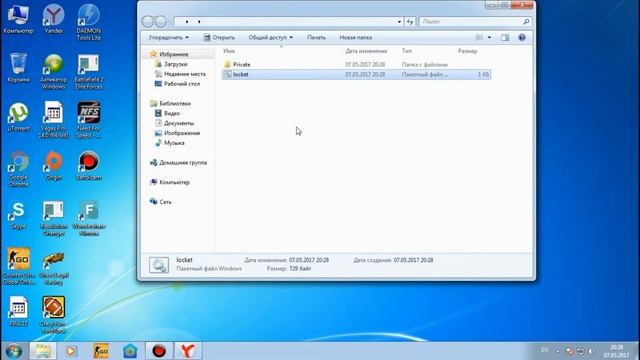This screenshot has height=360, width=640.
Task: Click the Explorer taskbar button
Action: tap(42, 351)
